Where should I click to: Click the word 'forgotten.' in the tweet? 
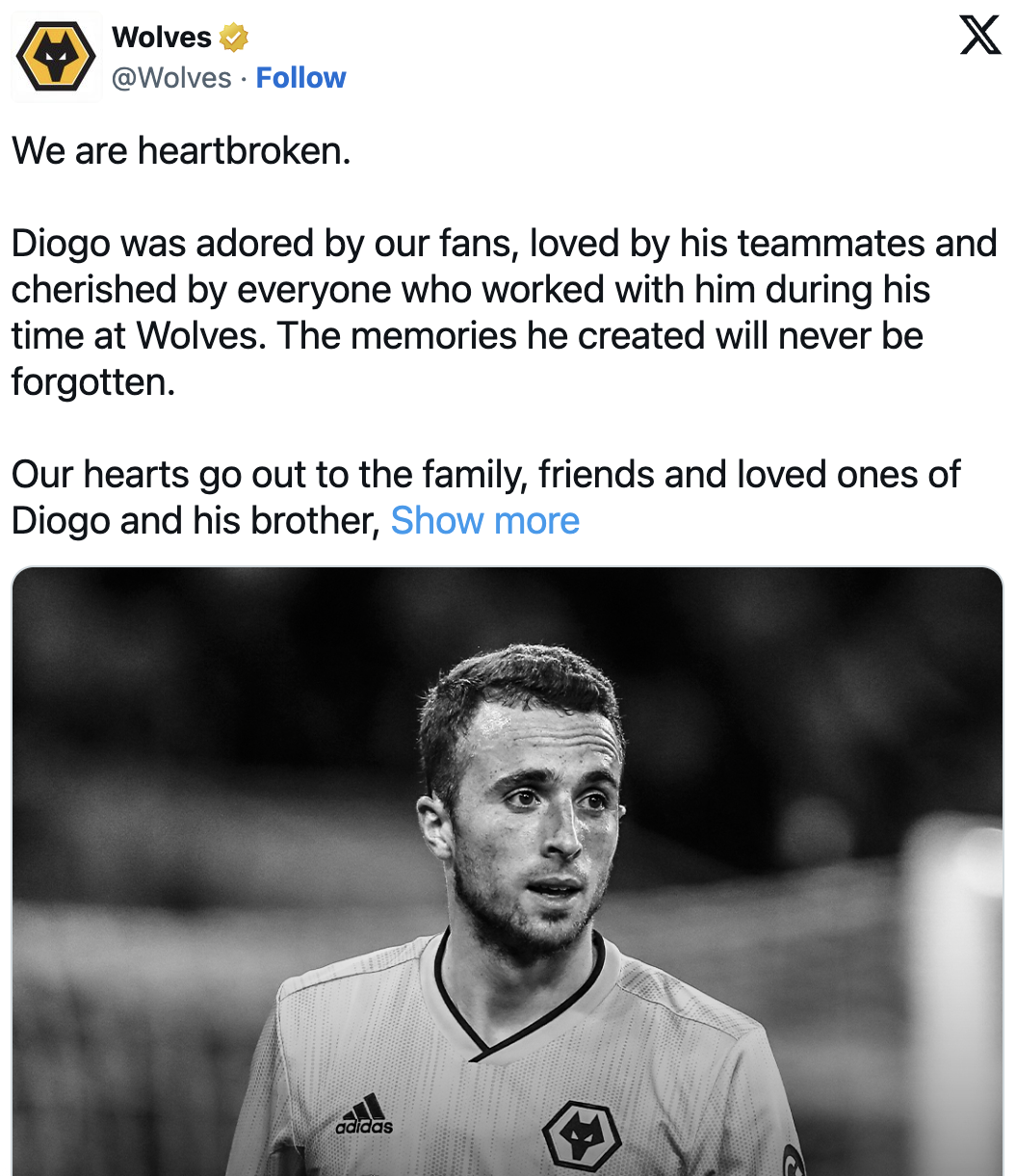click(93, 382)
